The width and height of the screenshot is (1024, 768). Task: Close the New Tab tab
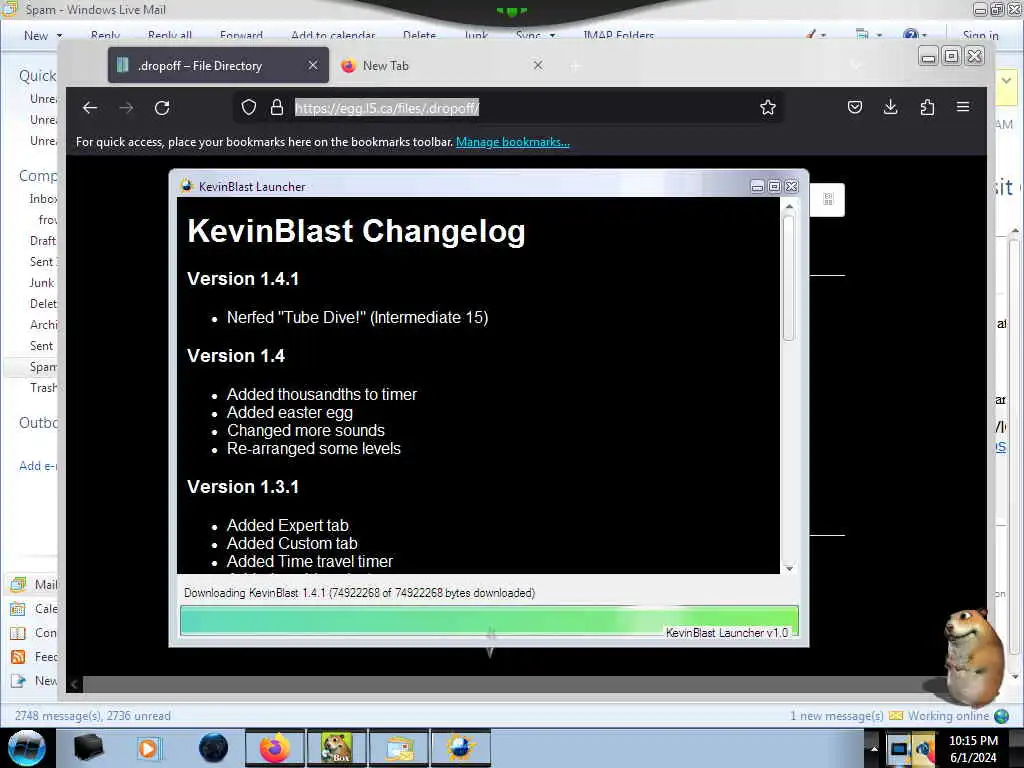click(538, 65)
